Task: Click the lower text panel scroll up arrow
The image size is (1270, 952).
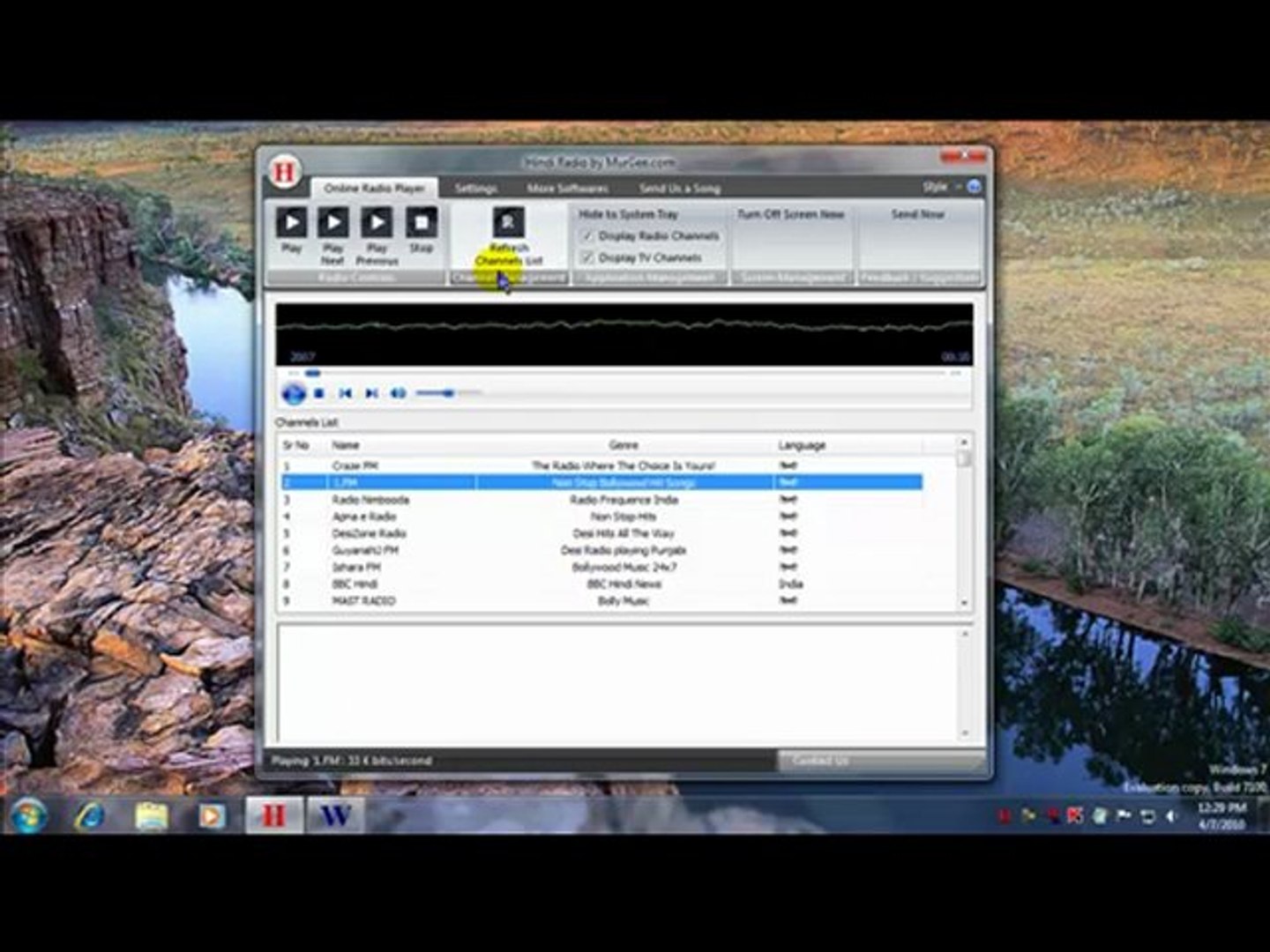Action: (x=964, y=634)
